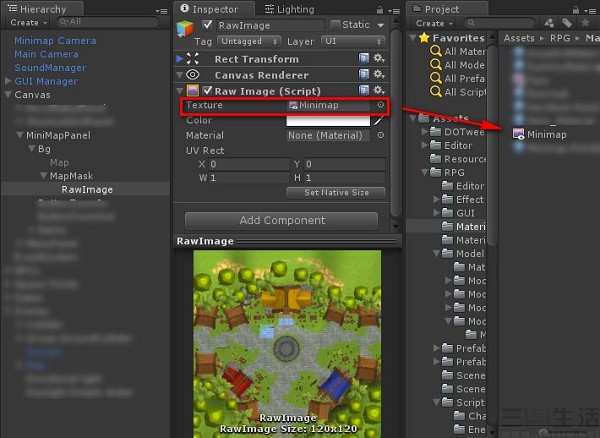
Task: Select the RawImage object in Hierarchy
Action: pyautogui.click(x=87, y=189)
